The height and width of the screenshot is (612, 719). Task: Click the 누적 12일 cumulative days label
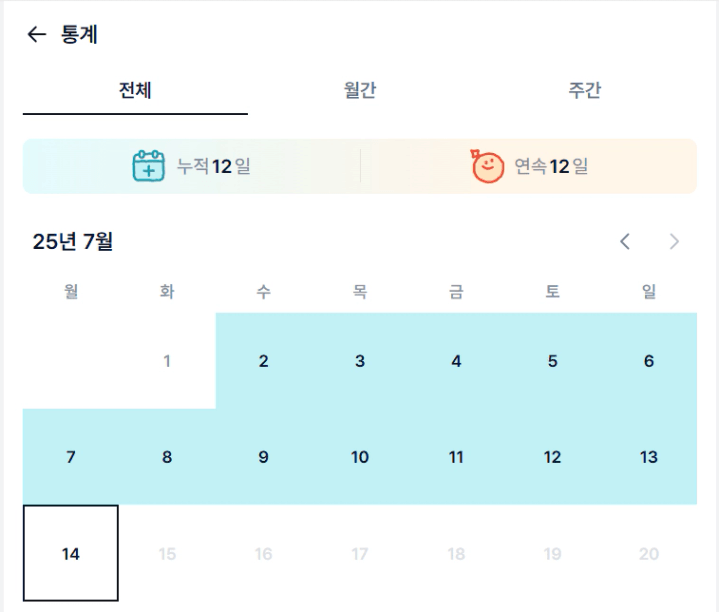(214, 166)
